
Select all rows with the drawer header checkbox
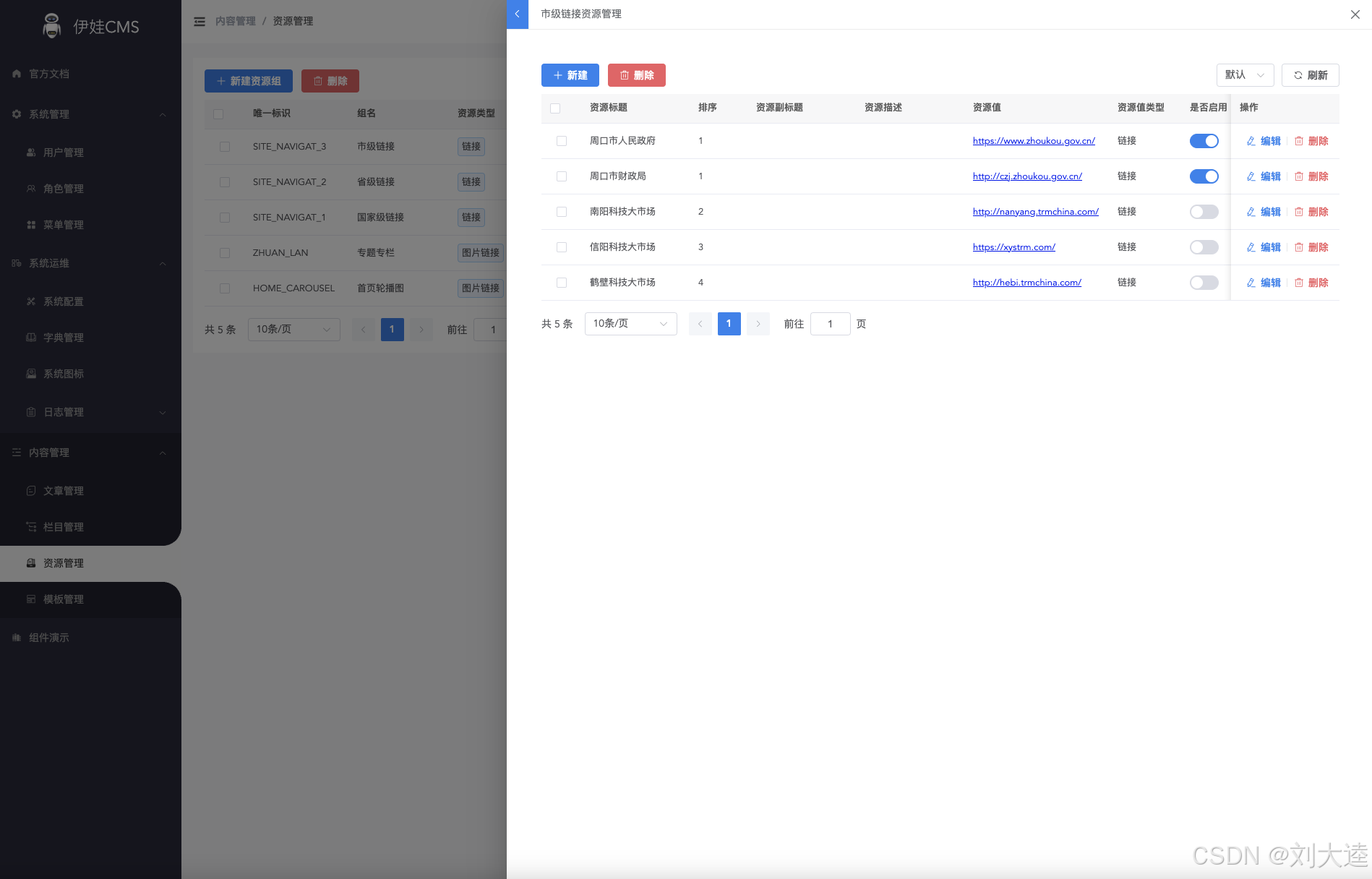click(555, 108)
